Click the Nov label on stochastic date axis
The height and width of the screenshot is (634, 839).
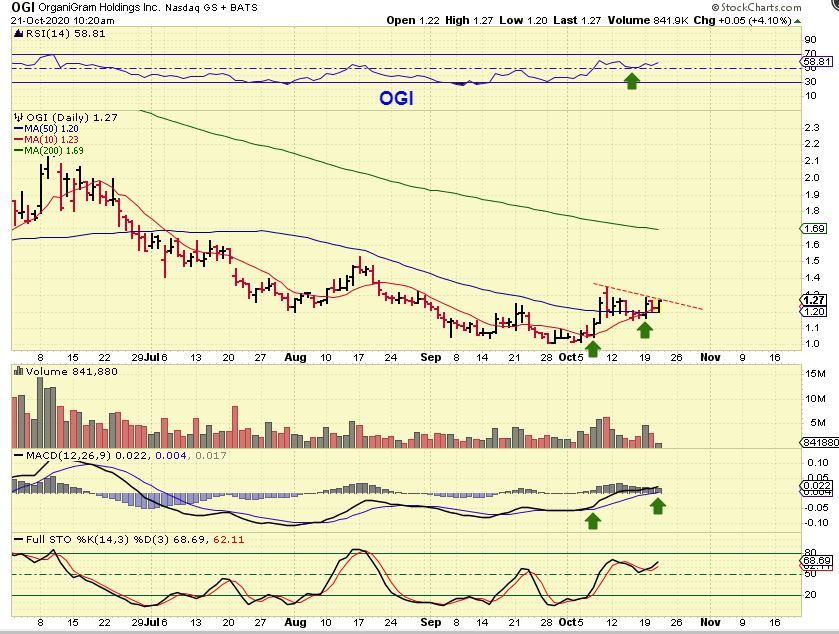[x=711, y=622]
